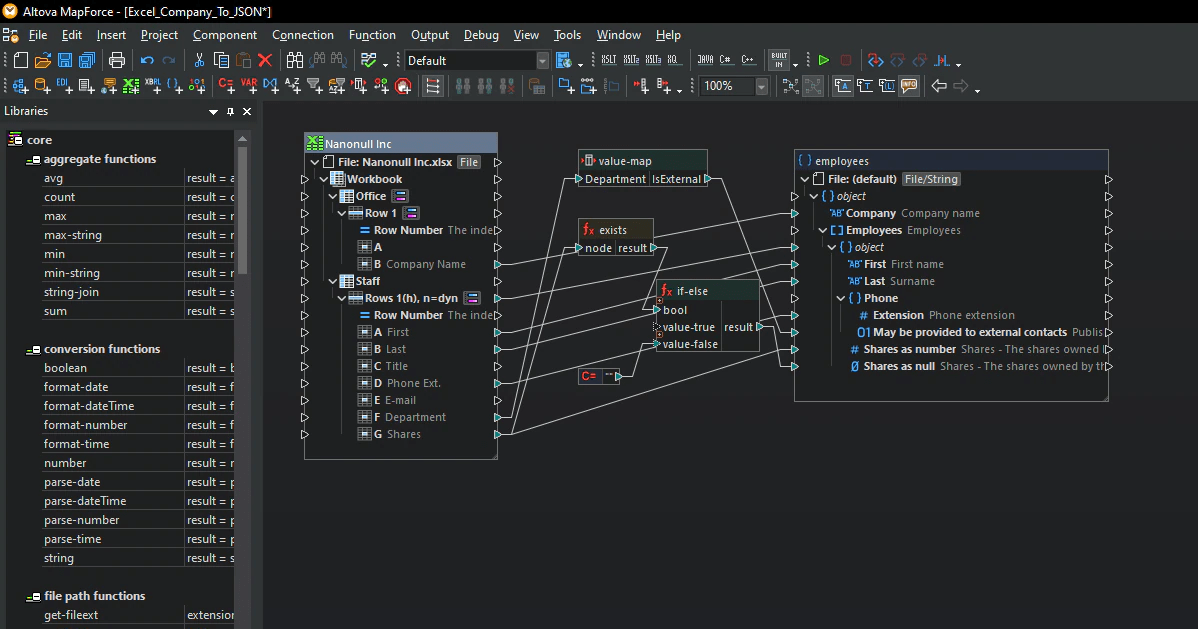Image resolution: width=1198 pixels, height=629 pixels.
Task: Select XSLT2 as transformation language
Action: pos(631,61)
